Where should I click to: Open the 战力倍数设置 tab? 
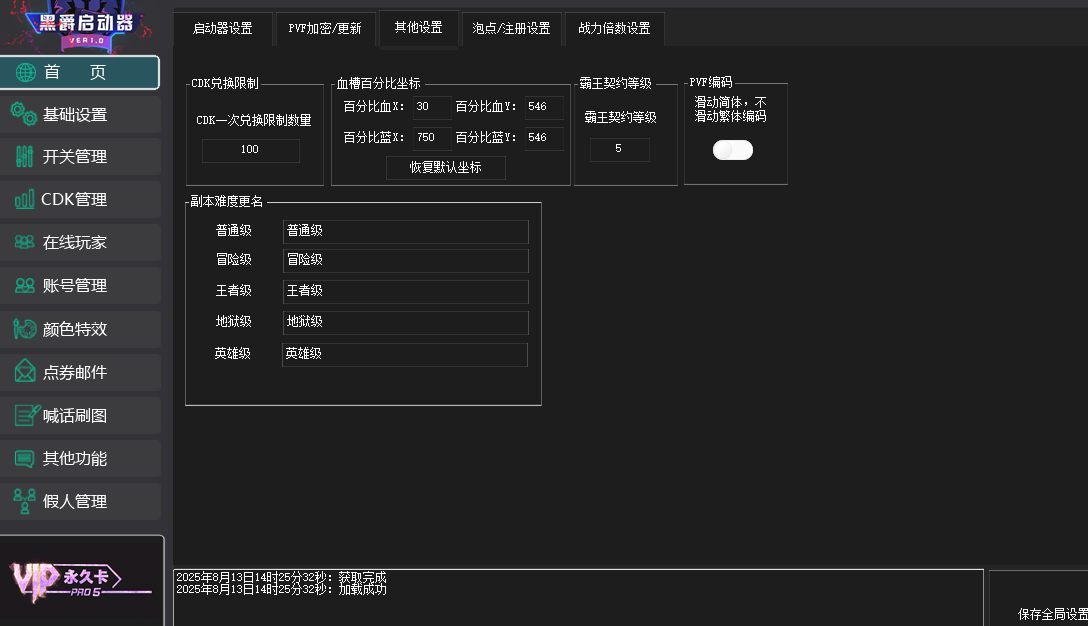tap(614, 29)
